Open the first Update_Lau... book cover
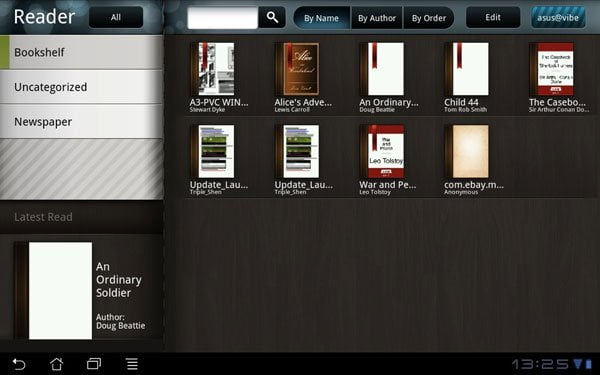The height and width of the screenshot is (375, 600). 212,152
